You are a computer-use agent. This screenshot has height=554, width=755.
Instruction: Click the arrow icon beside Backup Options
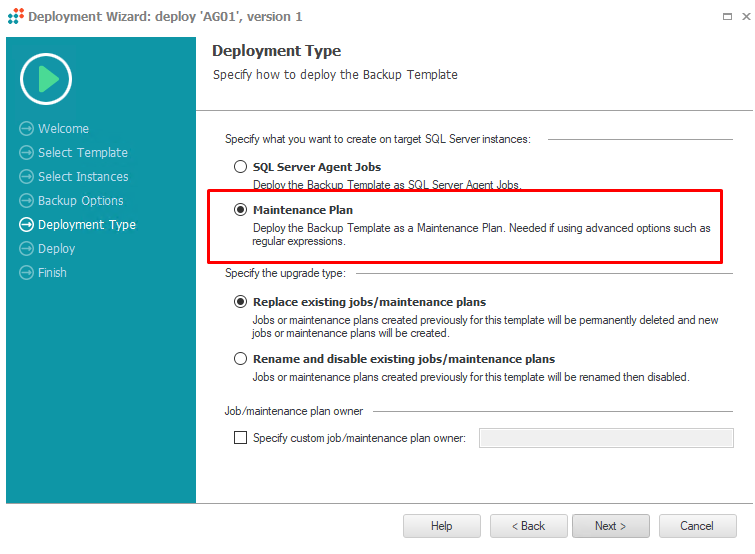pyautogui.click(x=26, y=201)
